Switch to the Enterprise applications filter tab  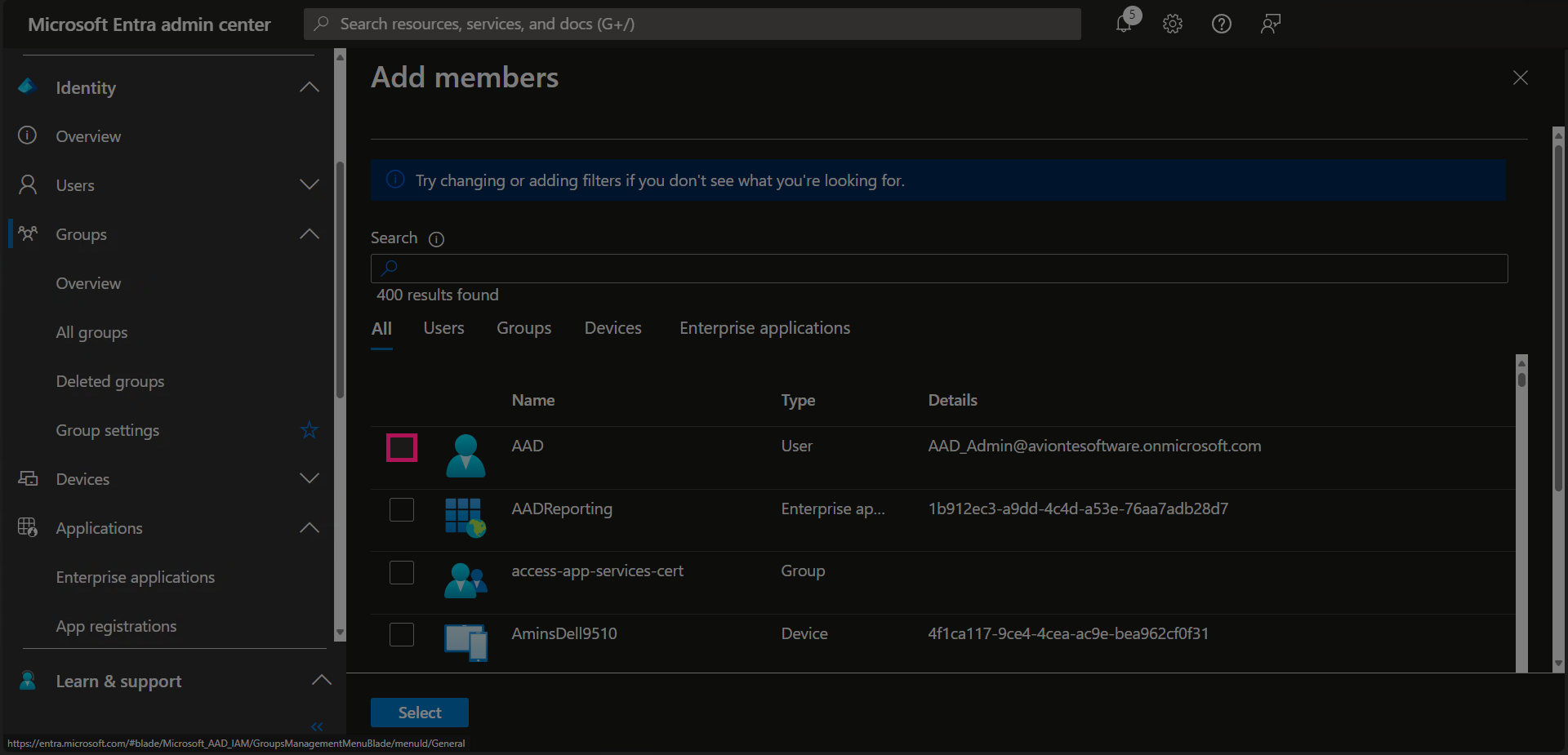pyautogui.click(x=764, y=328)
